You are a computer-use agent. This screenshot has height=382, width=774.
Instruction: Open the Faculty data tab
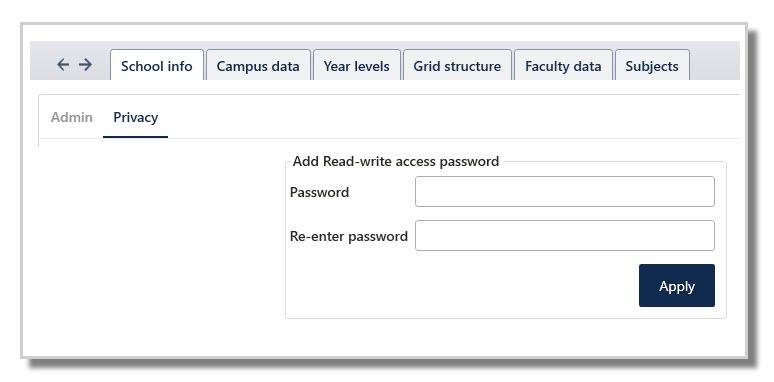coord(563,65)
